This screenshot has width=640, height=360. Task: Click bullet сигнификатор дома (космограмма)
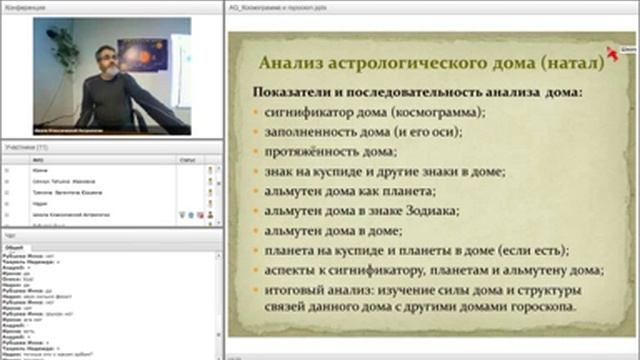pos(375,112)
